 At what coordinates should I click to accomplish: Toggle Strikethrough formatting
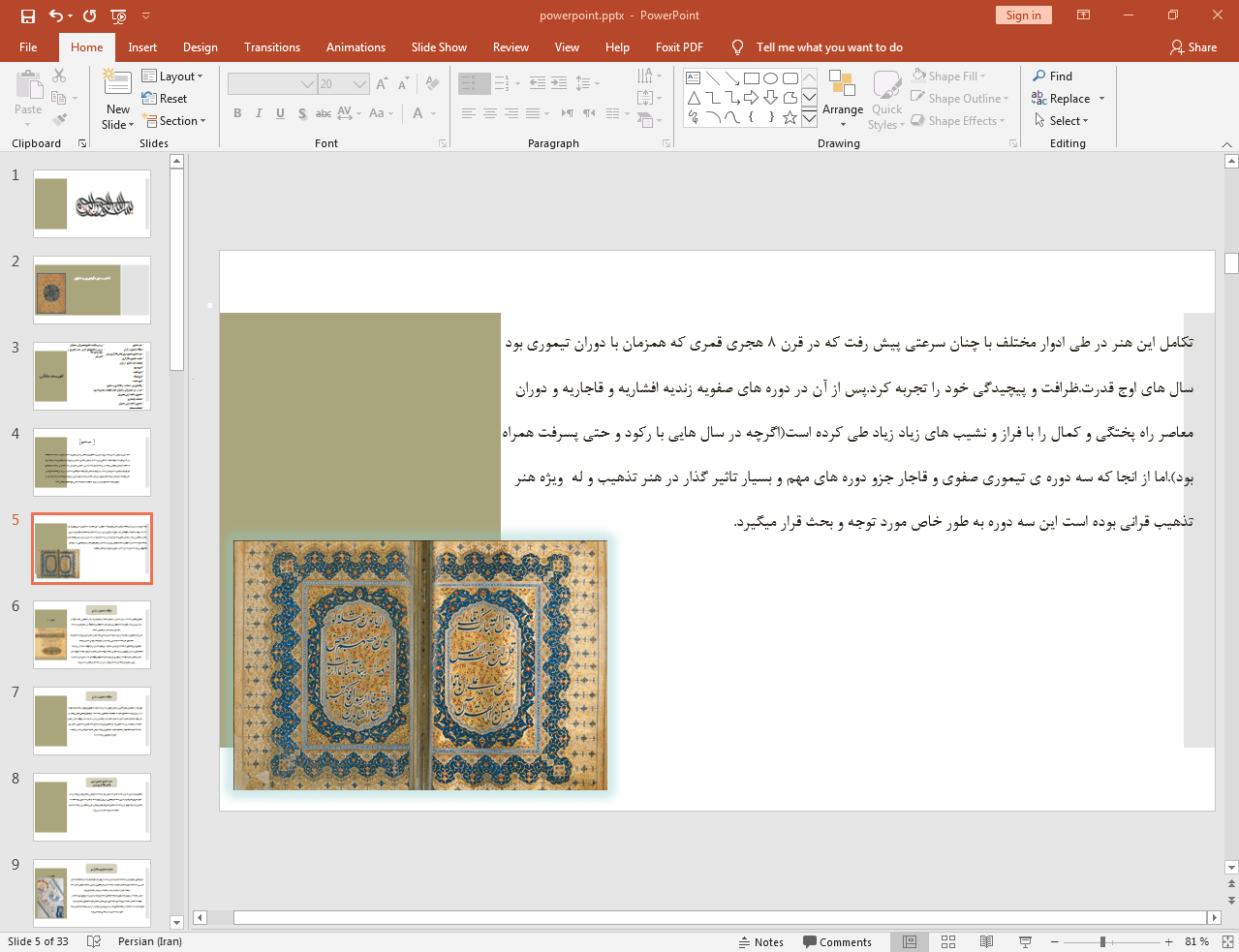tap(324, 113)
